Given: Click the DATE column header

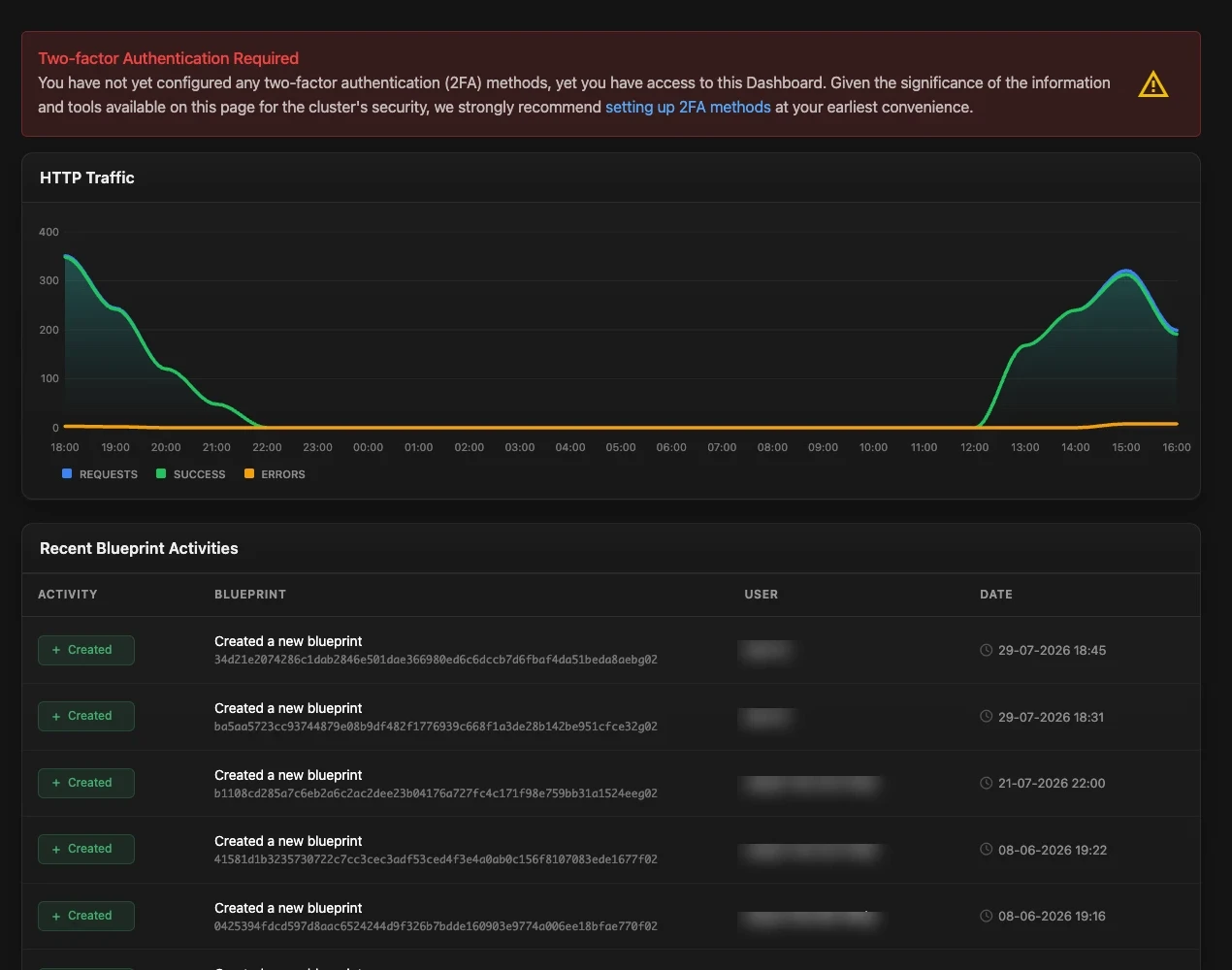Looking at the screenshot, I should click(x=996, y=595).
